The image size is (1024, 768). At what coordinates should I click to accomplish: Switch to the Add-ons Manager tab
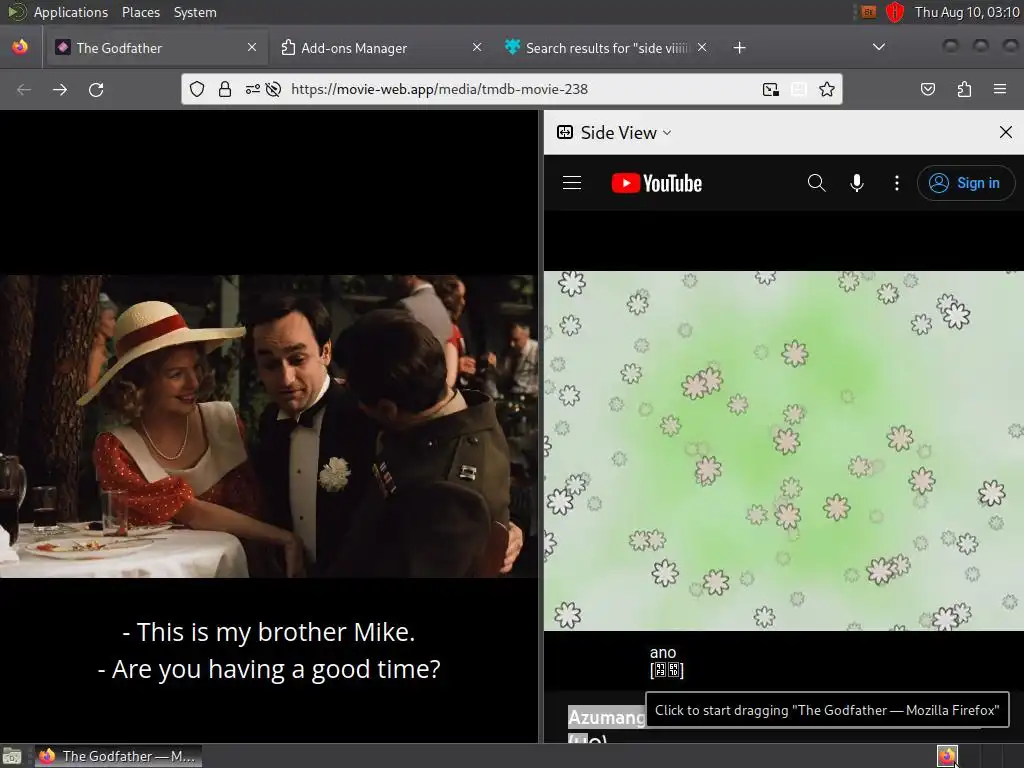380,48
